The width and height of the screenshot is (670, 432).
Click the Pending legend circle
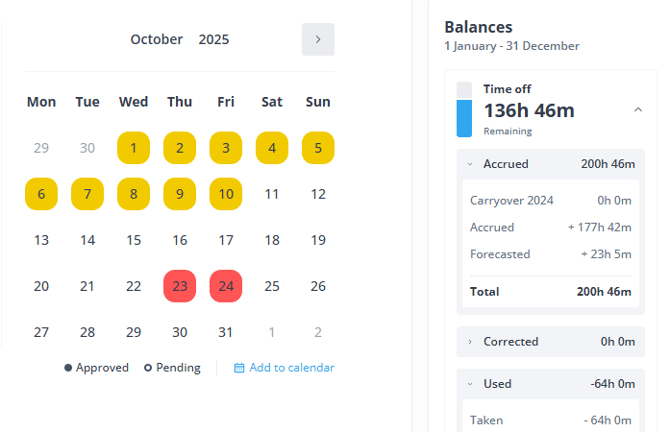point(148,368)
